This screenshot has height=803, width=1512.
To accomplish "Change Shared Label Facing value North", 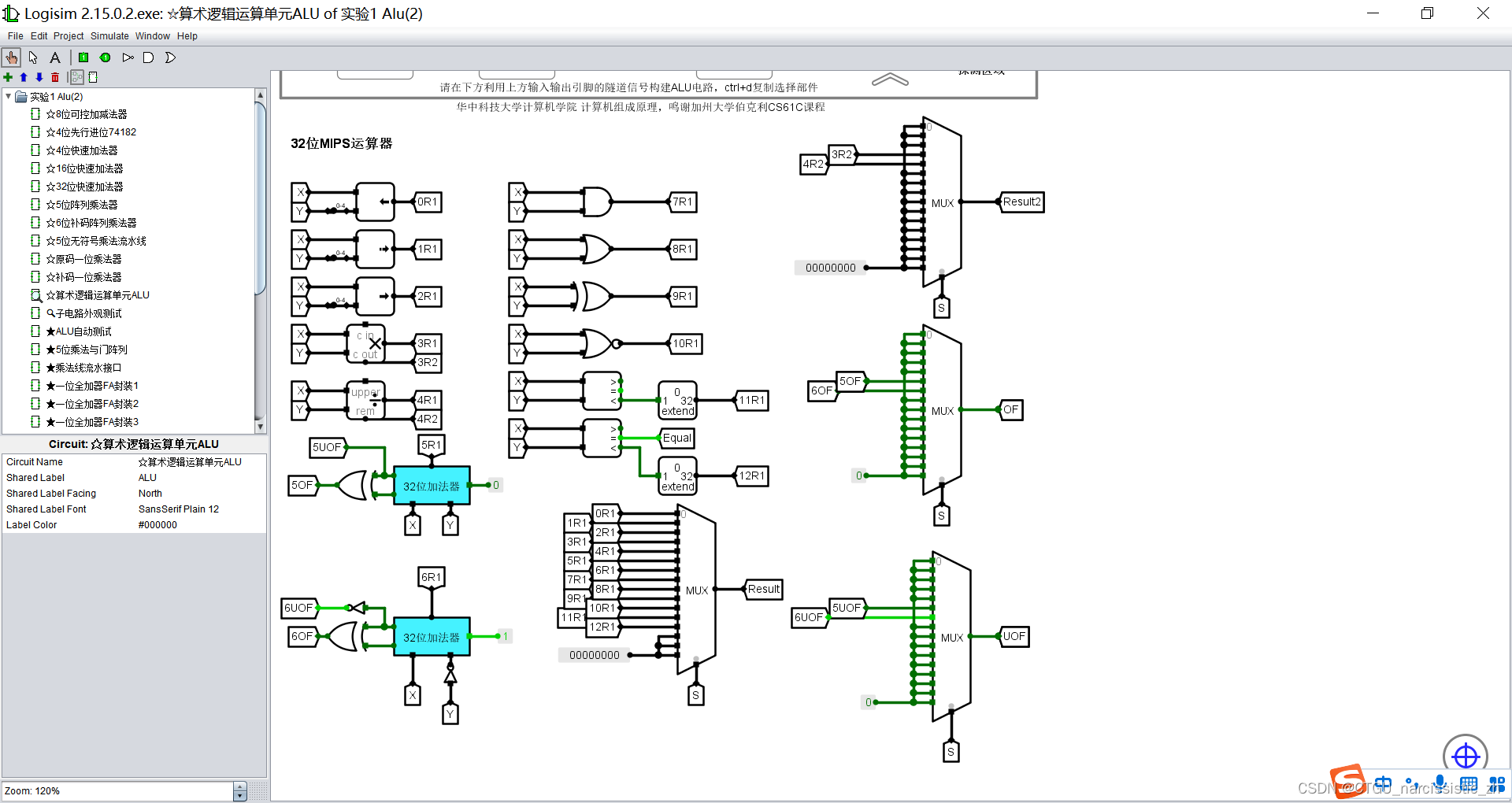I will click(x=201, y=494).
